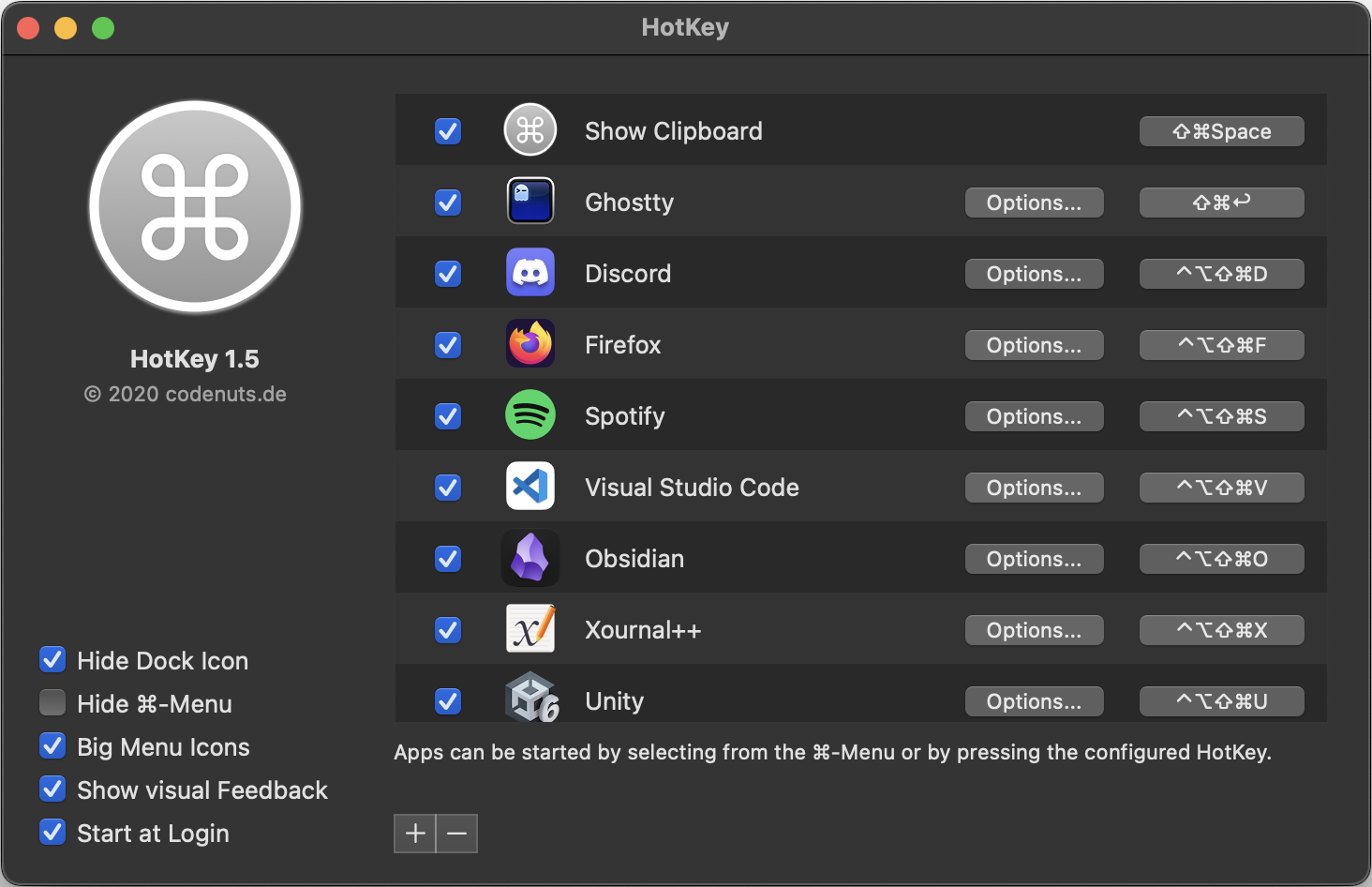This screenshot has height=887, width=1372.
Task: Click the Xournal++ app icon
Action: (530, 629)
